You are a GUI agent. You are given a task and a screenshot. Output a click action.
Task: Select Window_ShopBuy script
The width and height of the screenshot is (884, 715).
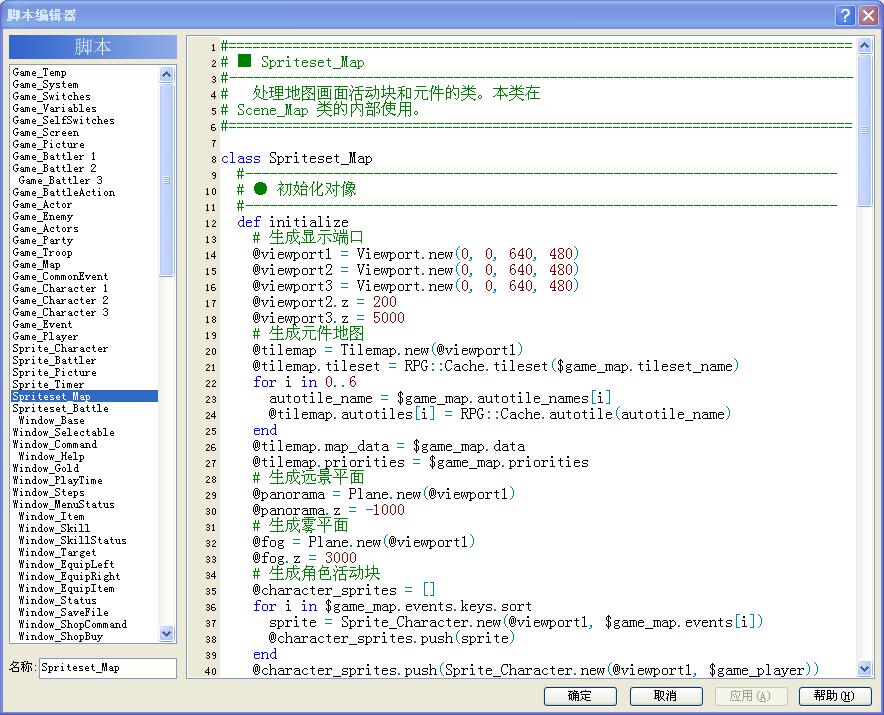pos(60,636)
